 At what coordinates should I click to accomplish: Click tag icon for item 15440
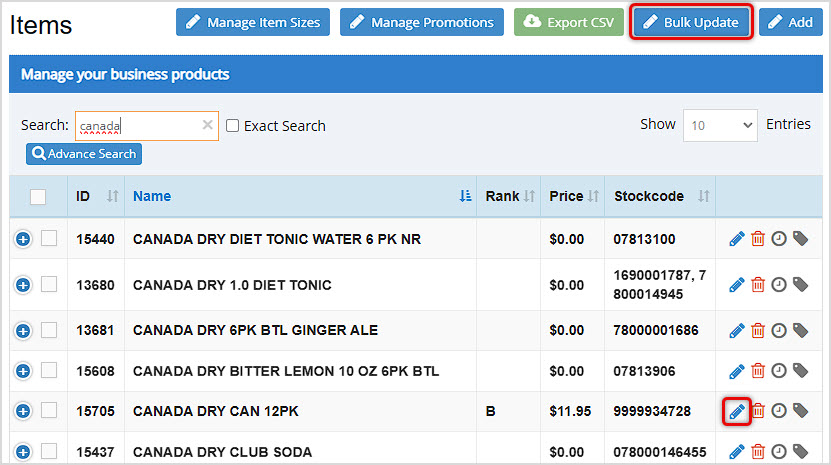click(x=800, y=239)
